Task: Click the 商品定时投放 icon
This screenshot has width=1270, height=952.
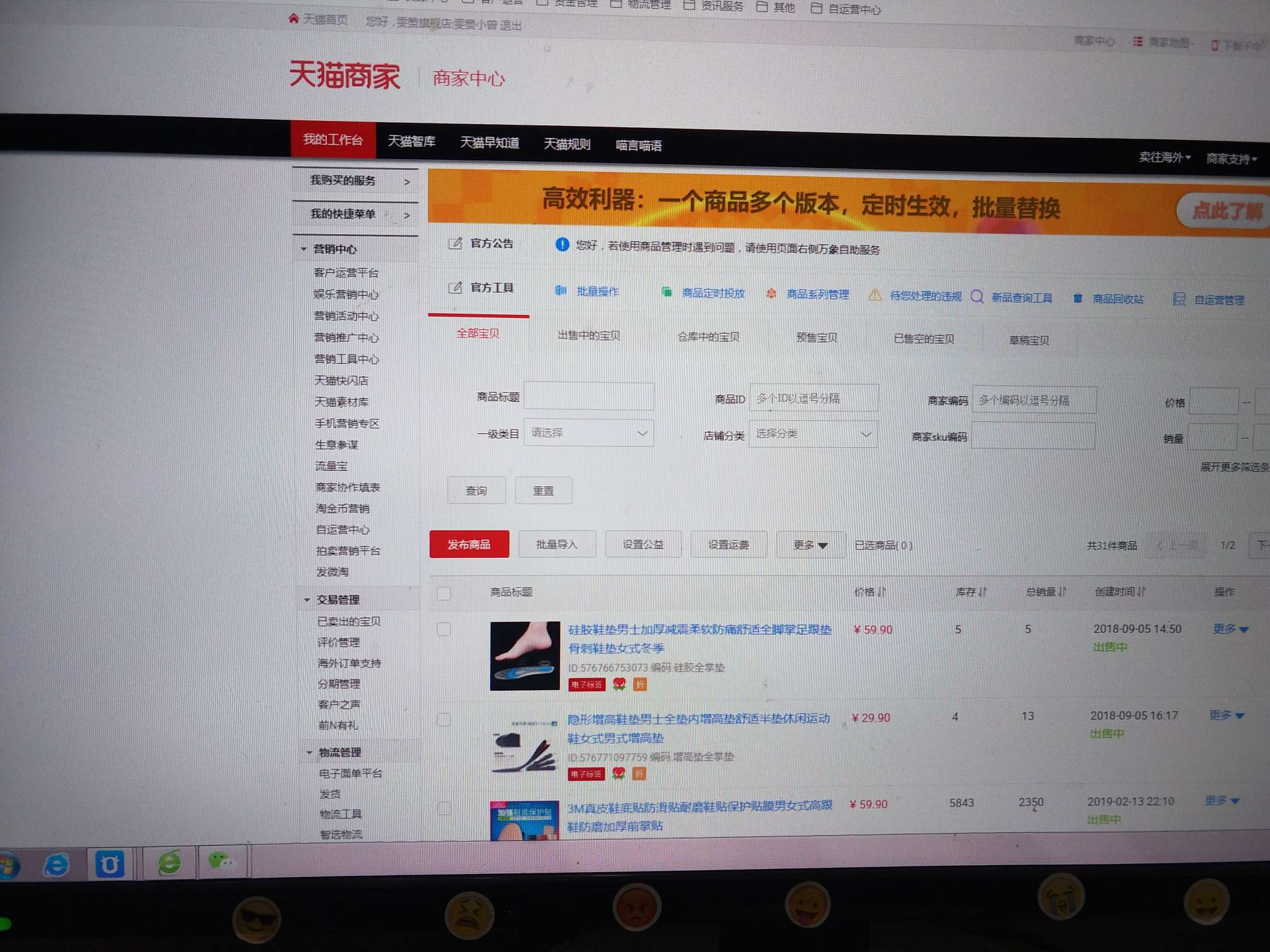Action: [666, 292]
